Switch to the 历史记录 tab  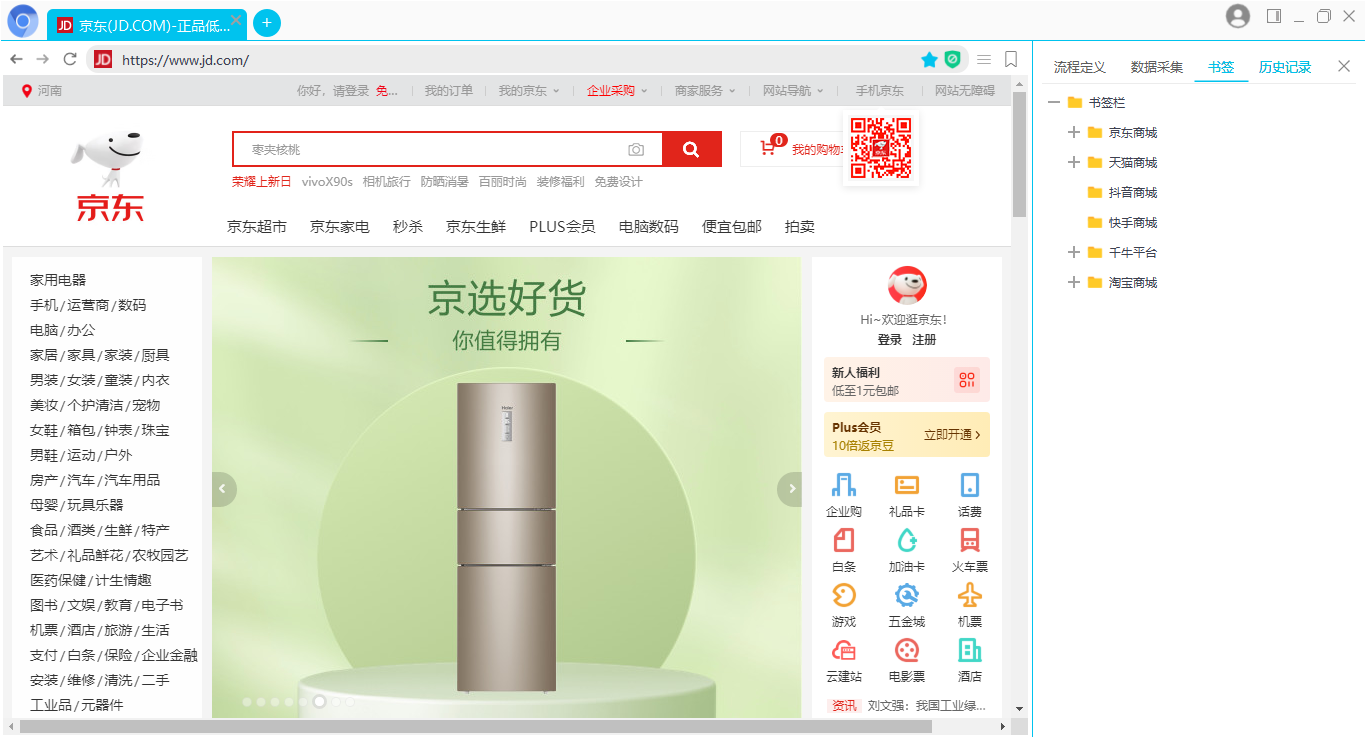[1285, 67]
